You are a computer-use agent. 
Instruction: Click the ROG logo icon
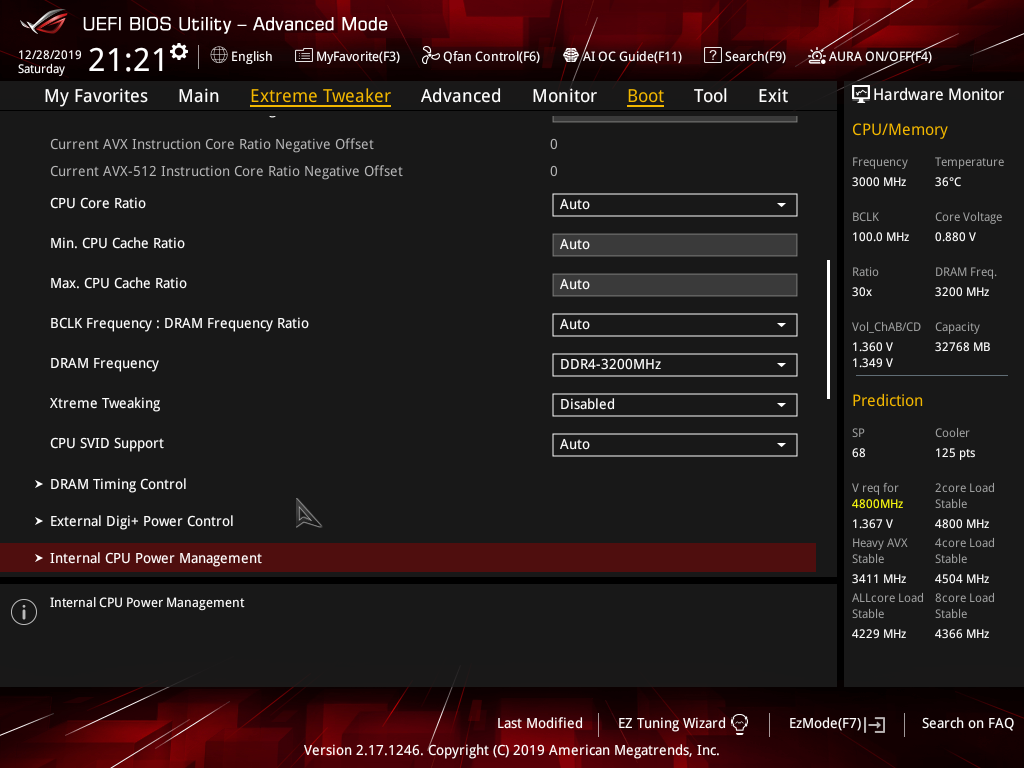44,22
